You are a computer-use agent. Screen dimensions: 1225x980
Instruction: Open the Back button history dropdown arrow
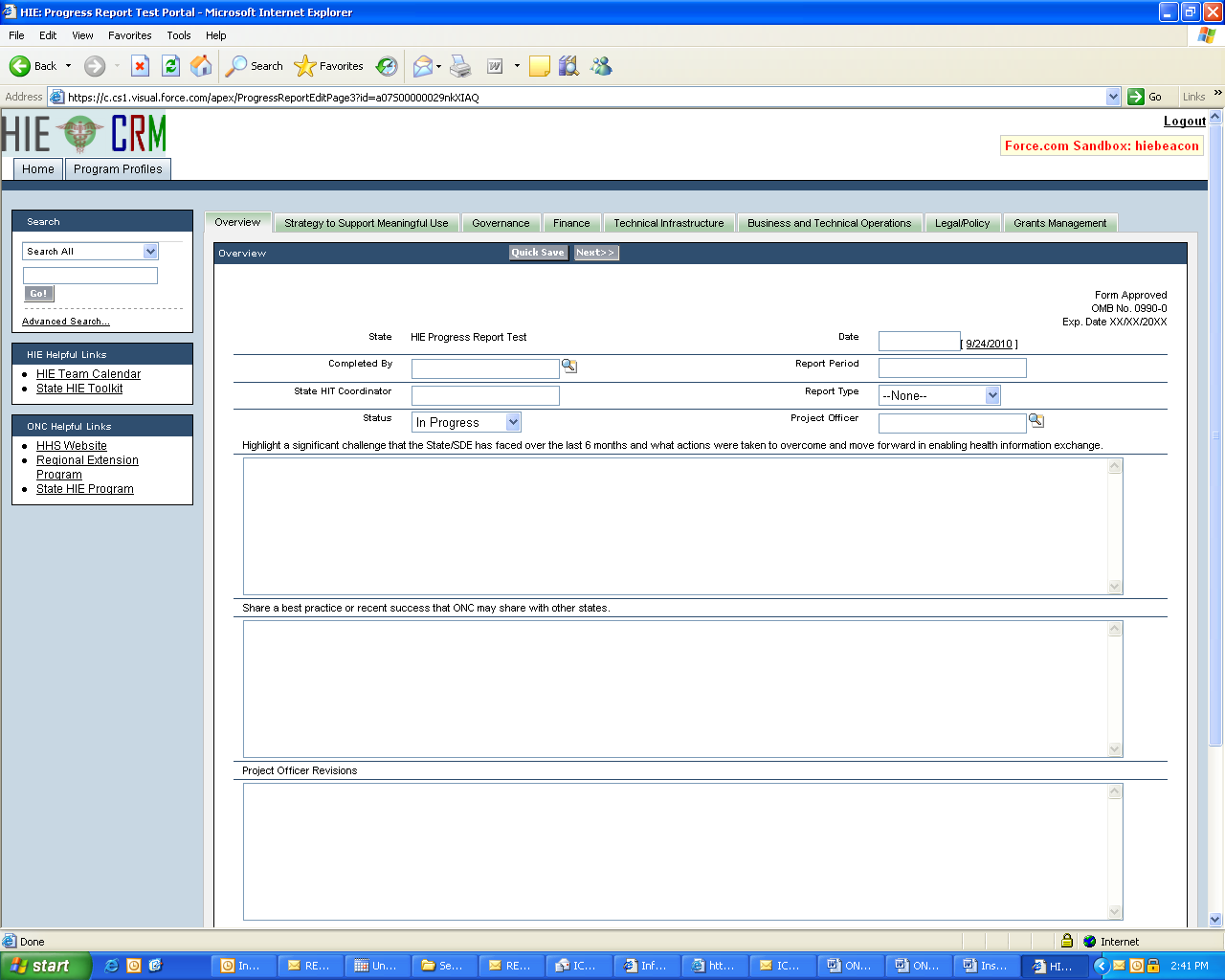point(68,66)
